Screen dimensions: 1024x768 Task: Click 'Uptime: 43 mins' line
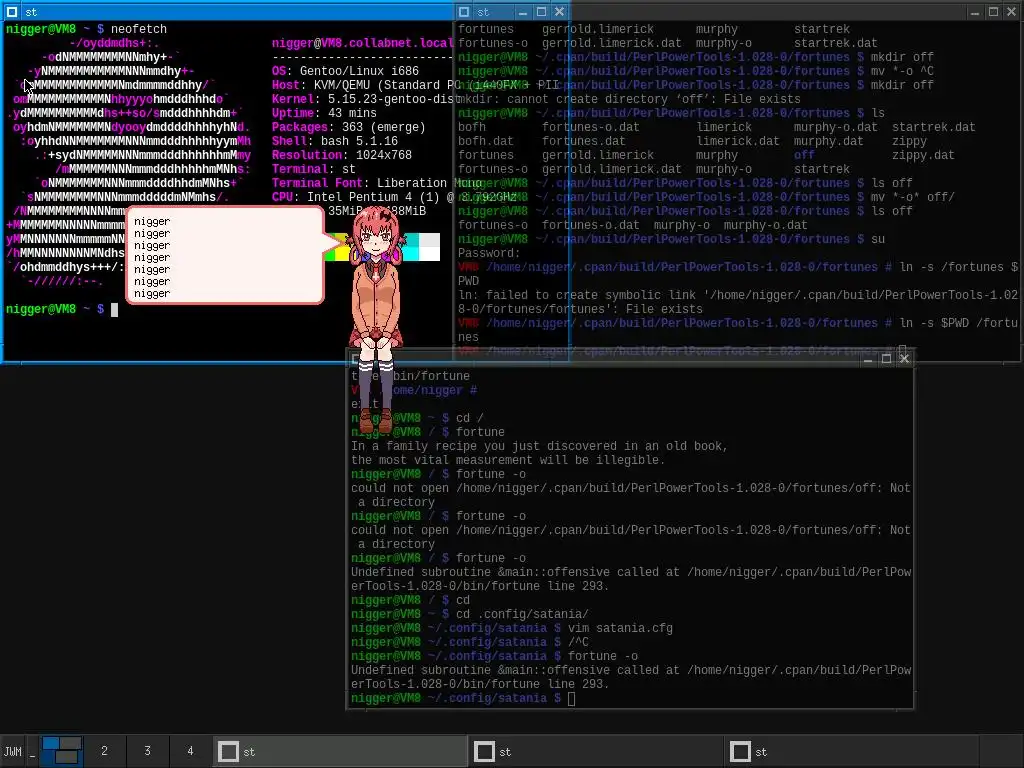324,113
